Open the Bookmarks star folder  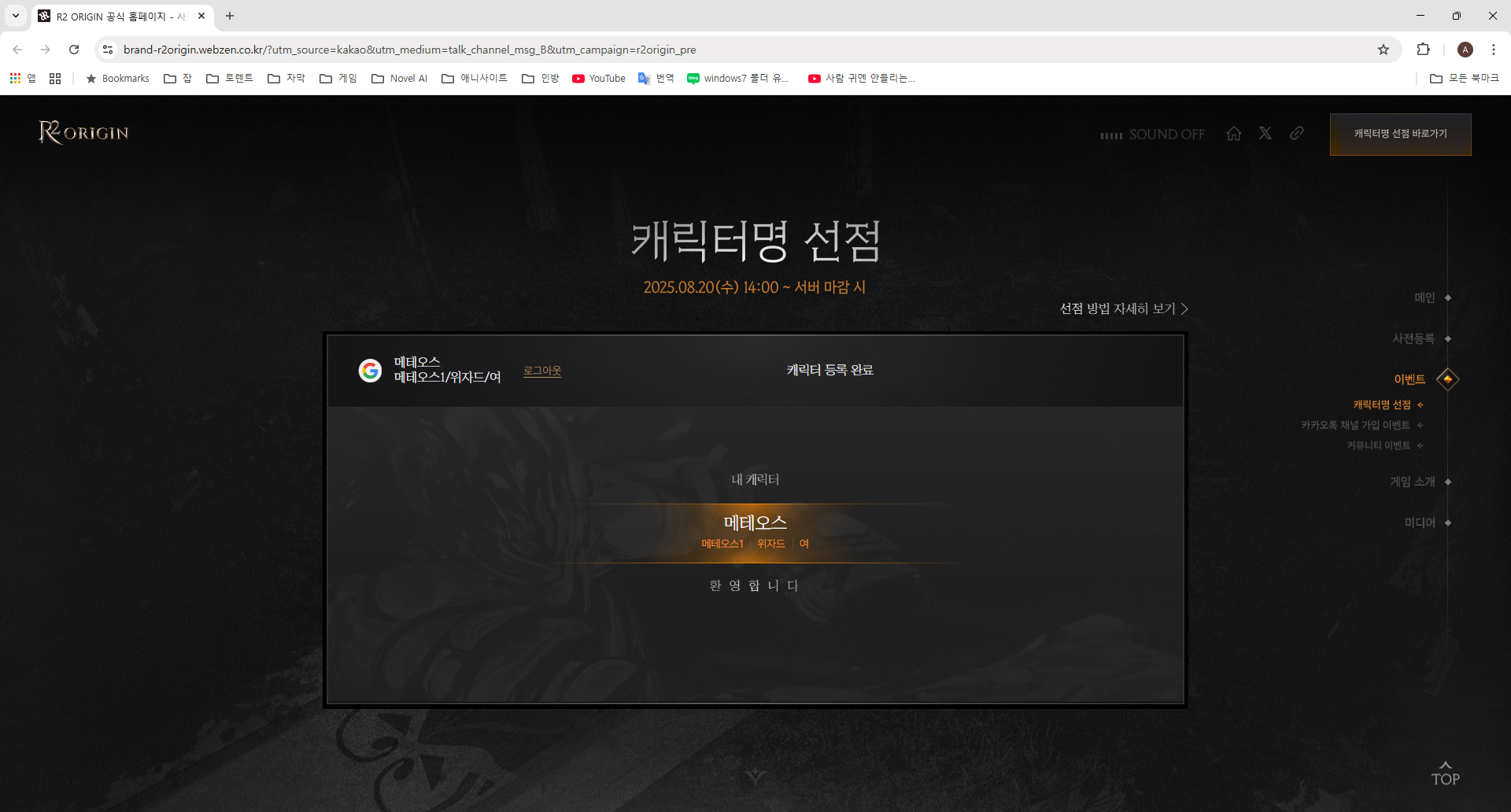click(117, 78)
